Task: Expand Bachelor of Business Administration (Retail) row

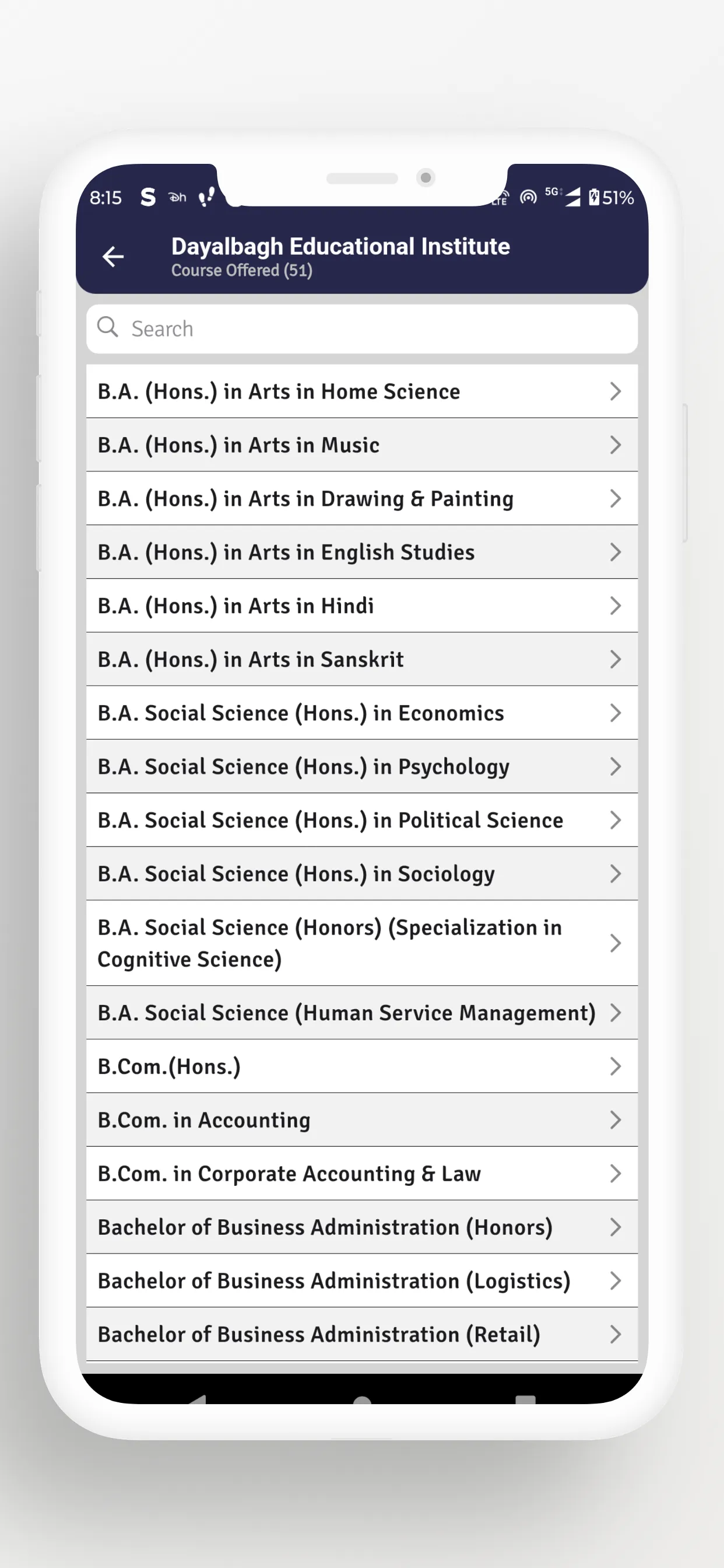Action: [362, 1334]
